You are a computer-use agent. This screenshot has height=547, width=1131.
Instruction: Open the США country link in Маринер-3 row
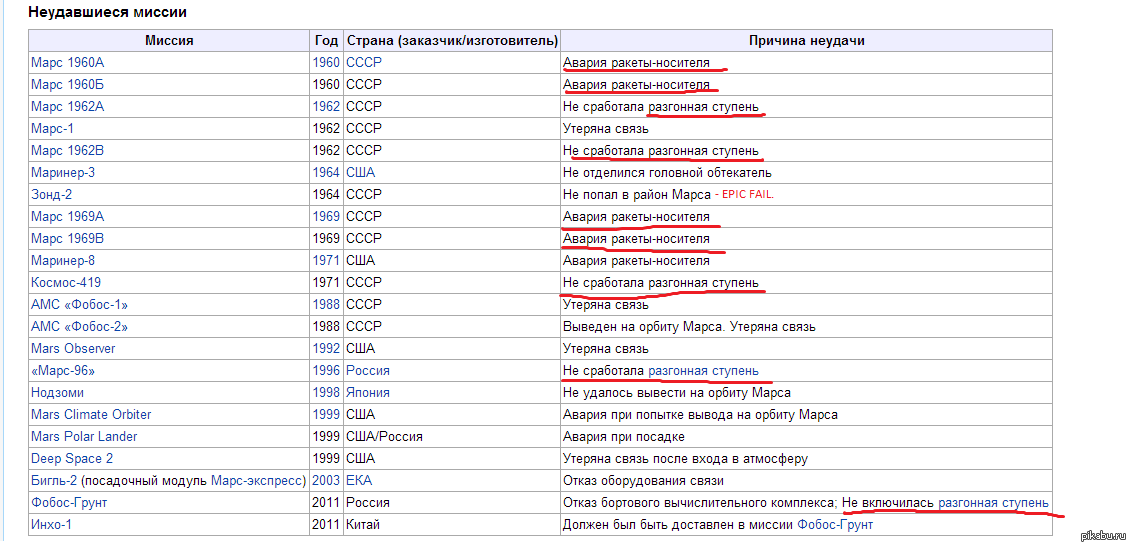click(361, 172)
